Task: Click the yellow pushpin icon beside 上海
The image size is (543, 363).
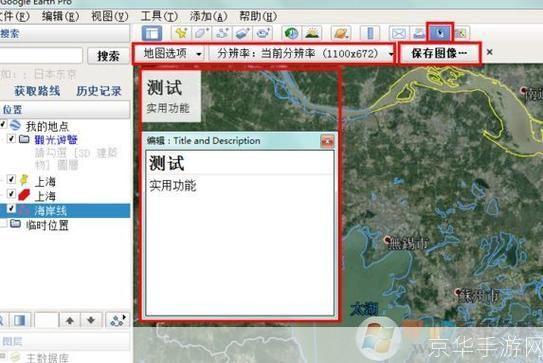Action: (x=24, y=180)
